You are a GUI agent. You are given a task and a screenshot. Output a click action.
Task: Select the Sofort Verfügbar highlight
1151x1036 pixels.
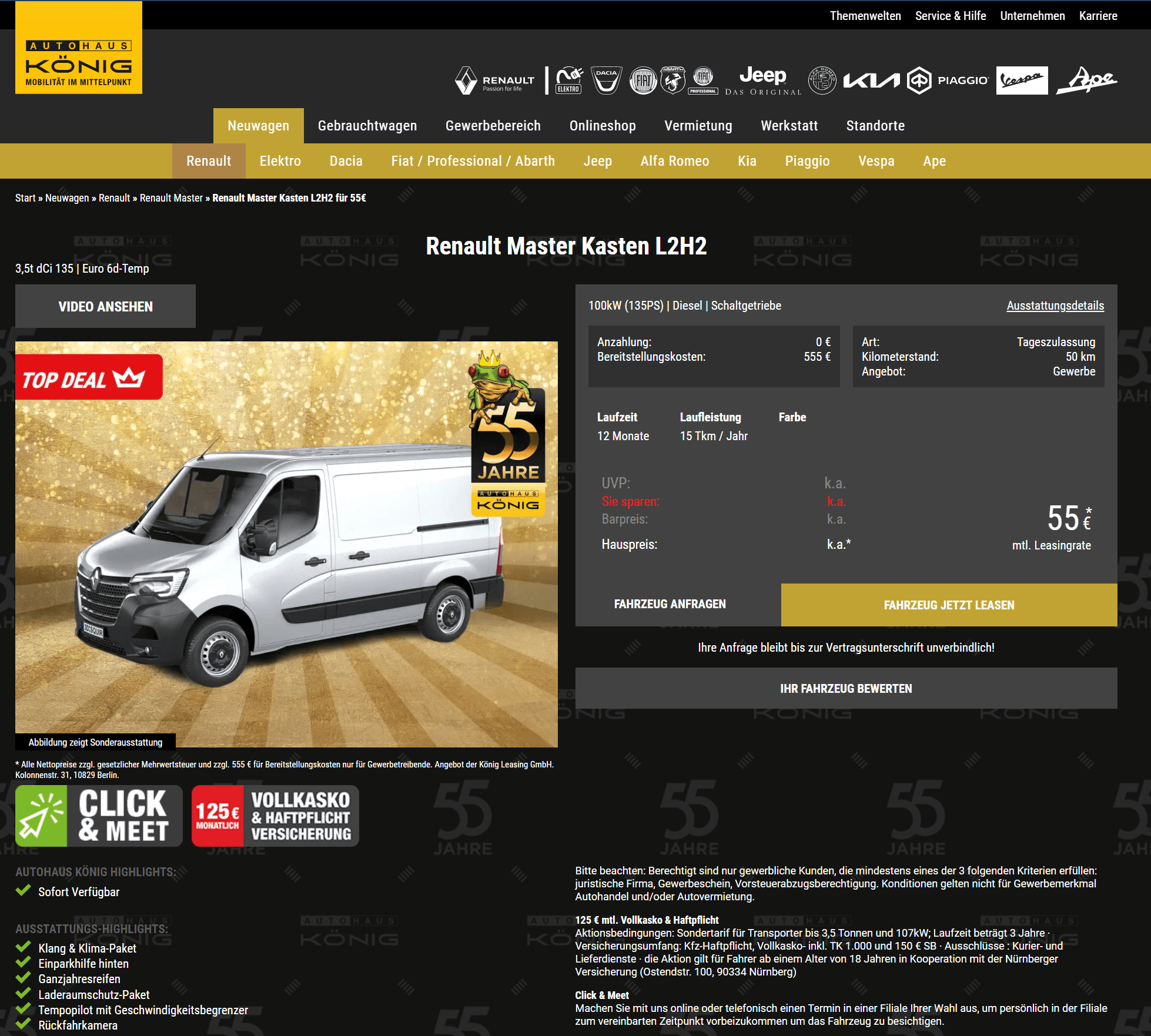(79, 892)
